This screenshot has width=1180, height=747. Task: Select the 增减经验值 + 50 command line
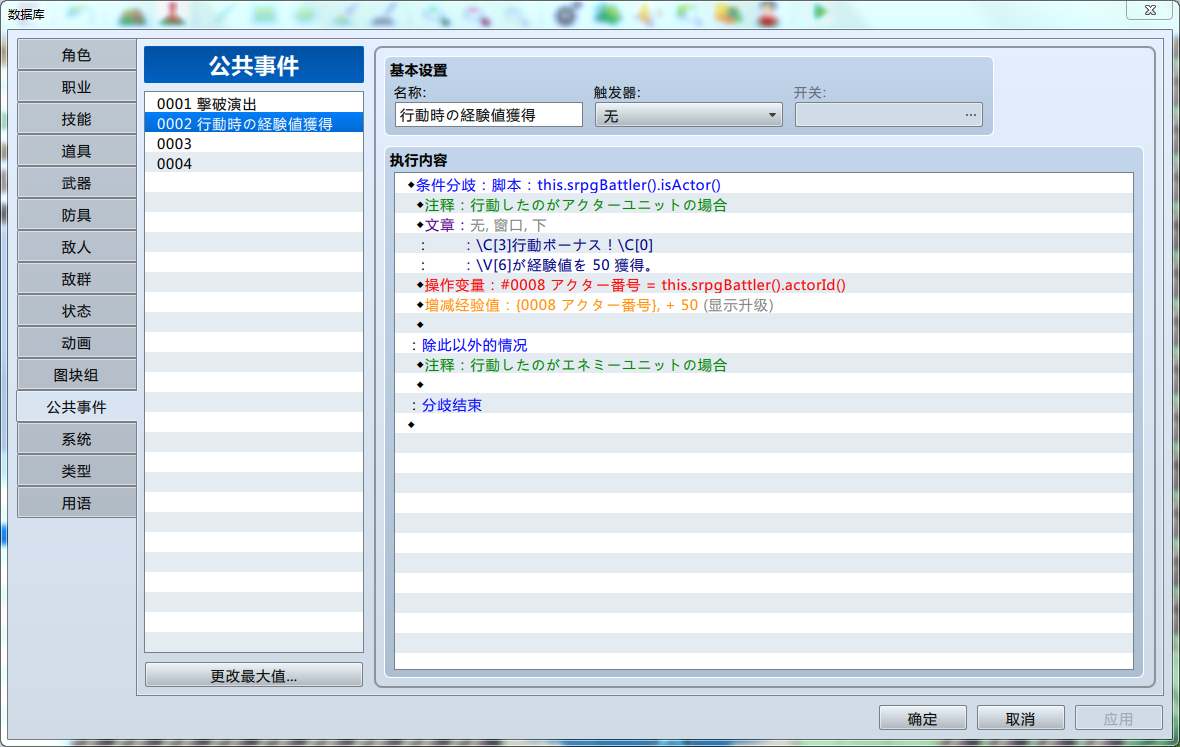click(764, 305)
